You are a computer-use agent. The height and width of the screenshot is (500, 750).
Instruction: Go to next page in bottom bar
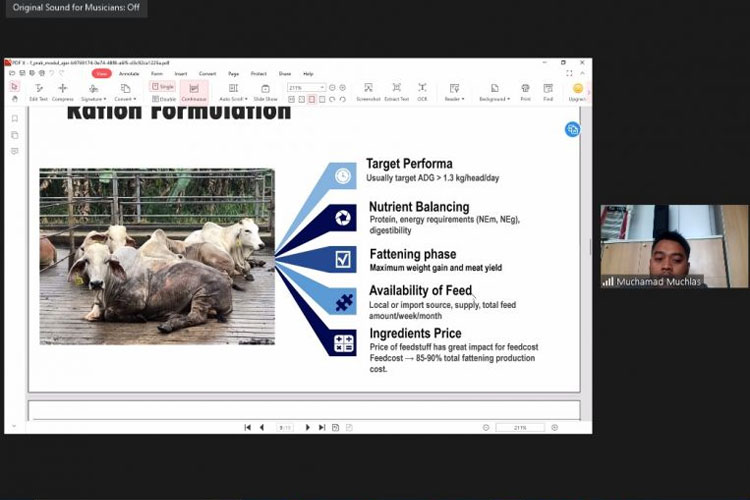click(307, 427)
